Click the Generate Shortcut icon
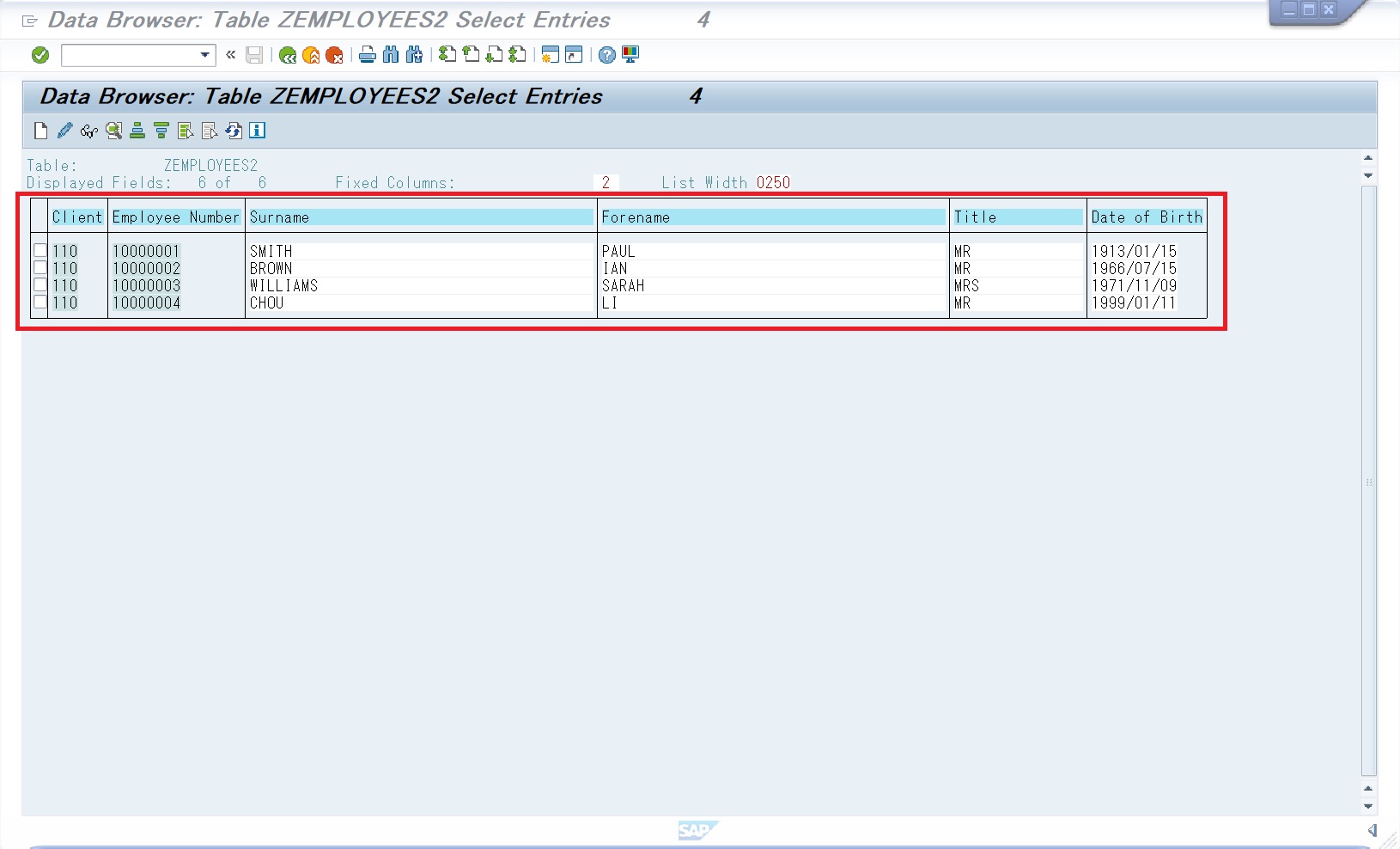 tap(574, 55)
